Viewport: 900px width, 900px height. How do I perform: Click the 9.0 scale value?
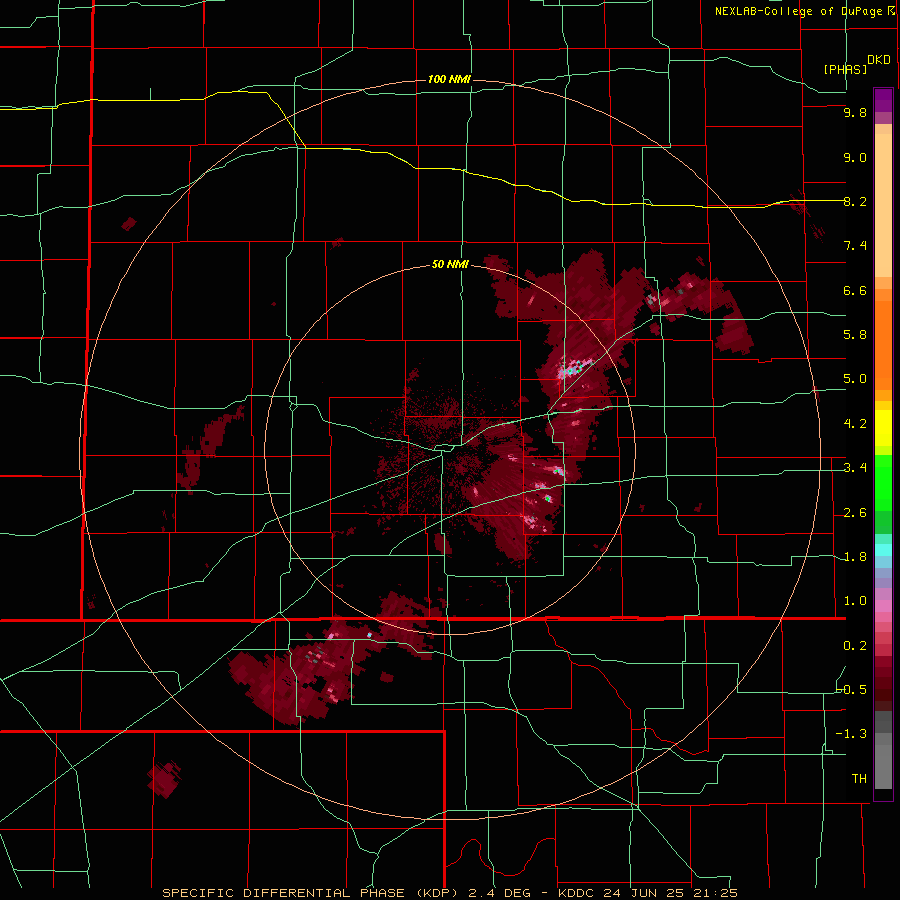(855, 157)
